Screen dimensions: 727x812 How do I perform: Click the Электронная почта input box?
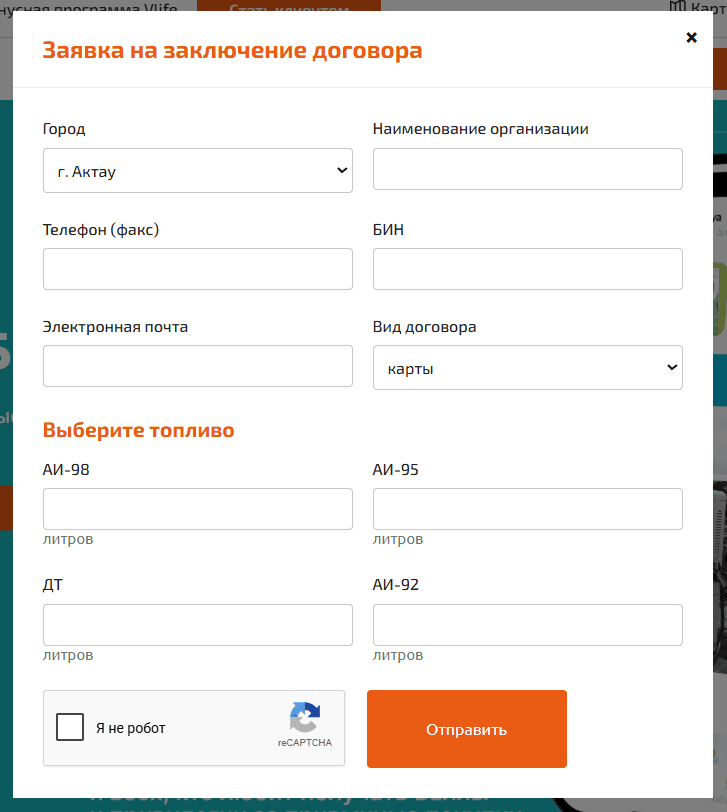coord(198,366)
